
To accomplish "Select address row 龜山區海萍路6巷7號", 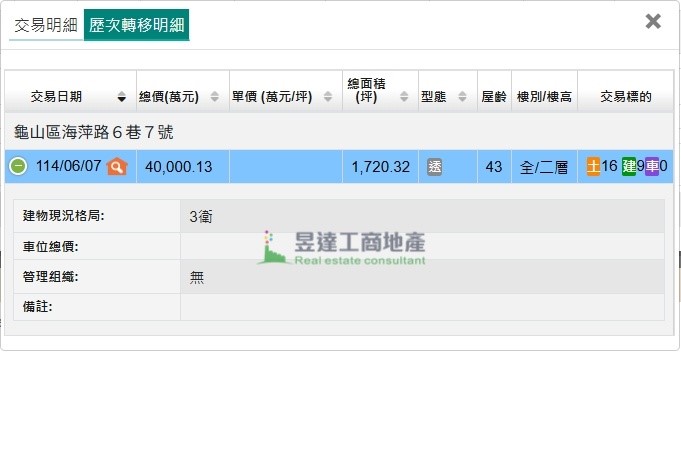I will coord(95,132).
